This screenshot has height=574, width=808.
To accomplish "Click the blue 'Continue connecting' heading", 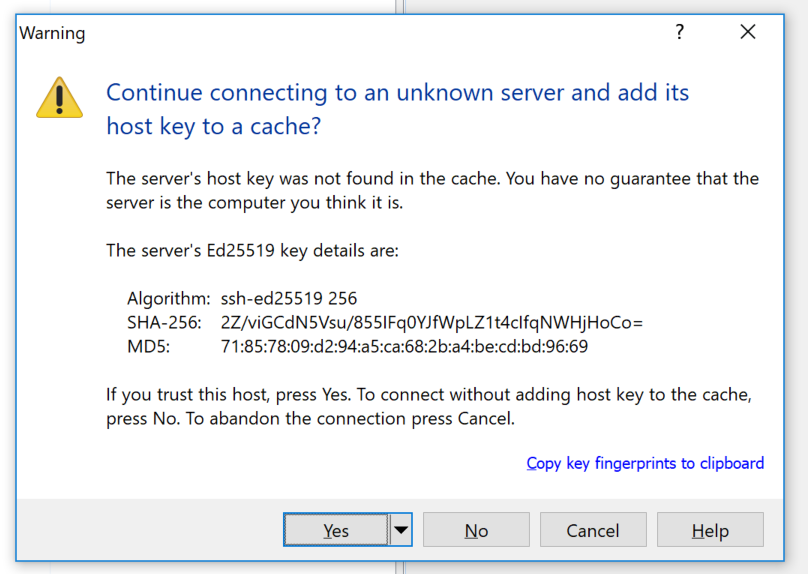I will coord(397,110).
